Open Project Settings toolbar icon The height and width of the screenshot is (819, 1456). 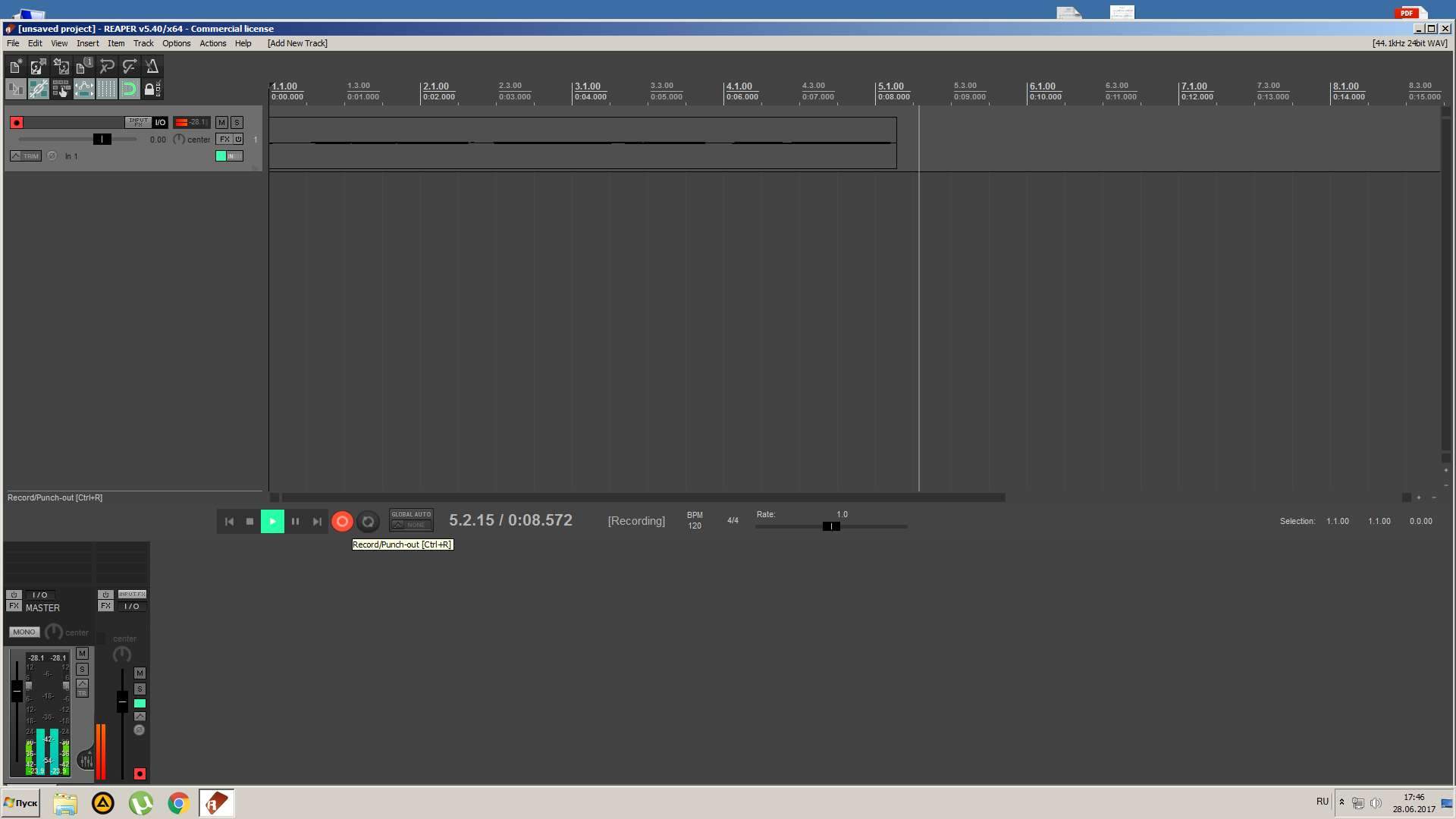pos(83,67)
